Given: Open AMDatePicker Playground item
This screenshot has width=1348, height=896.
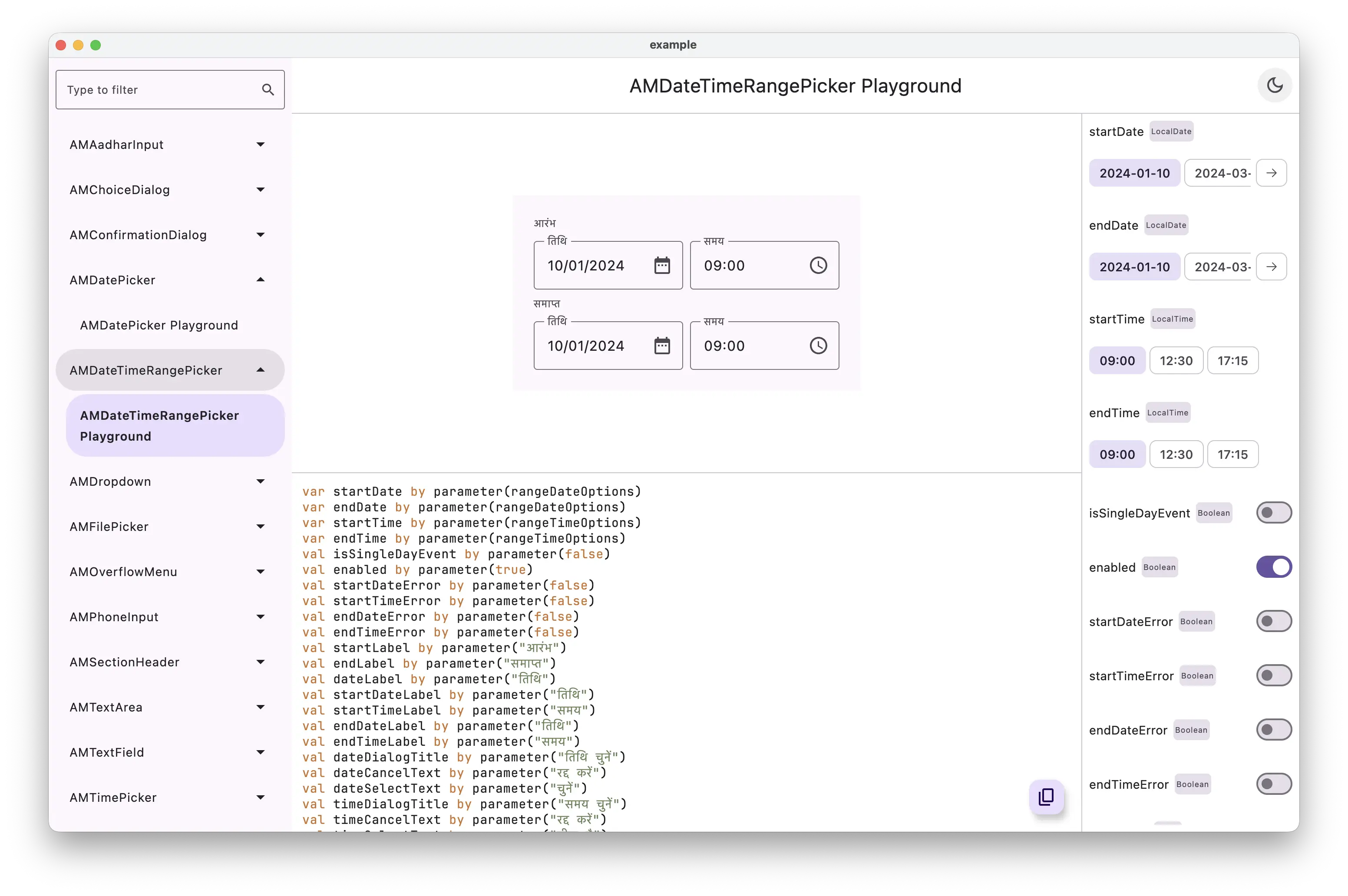Looking at the screenshot, I should (x=175, y=325).
